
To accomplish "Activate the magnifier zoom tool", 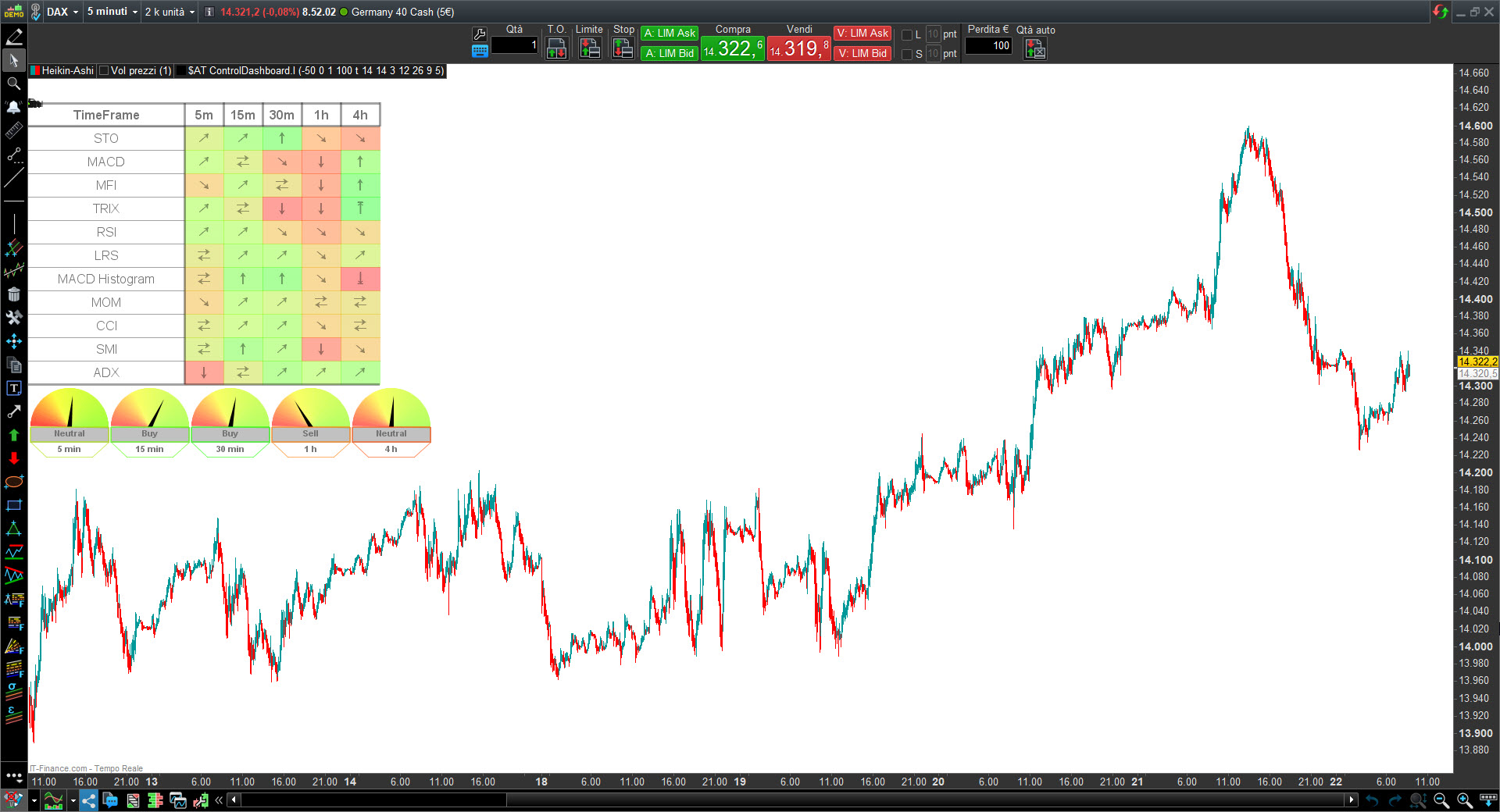I will click(x=13, y=84).
